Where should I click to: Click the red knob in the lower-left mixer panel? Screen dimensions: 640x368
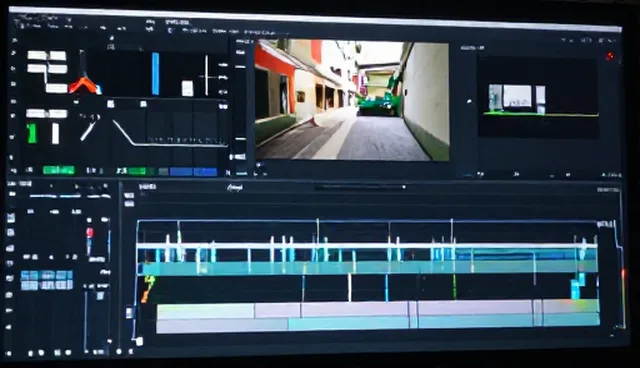tap(90, 233)
